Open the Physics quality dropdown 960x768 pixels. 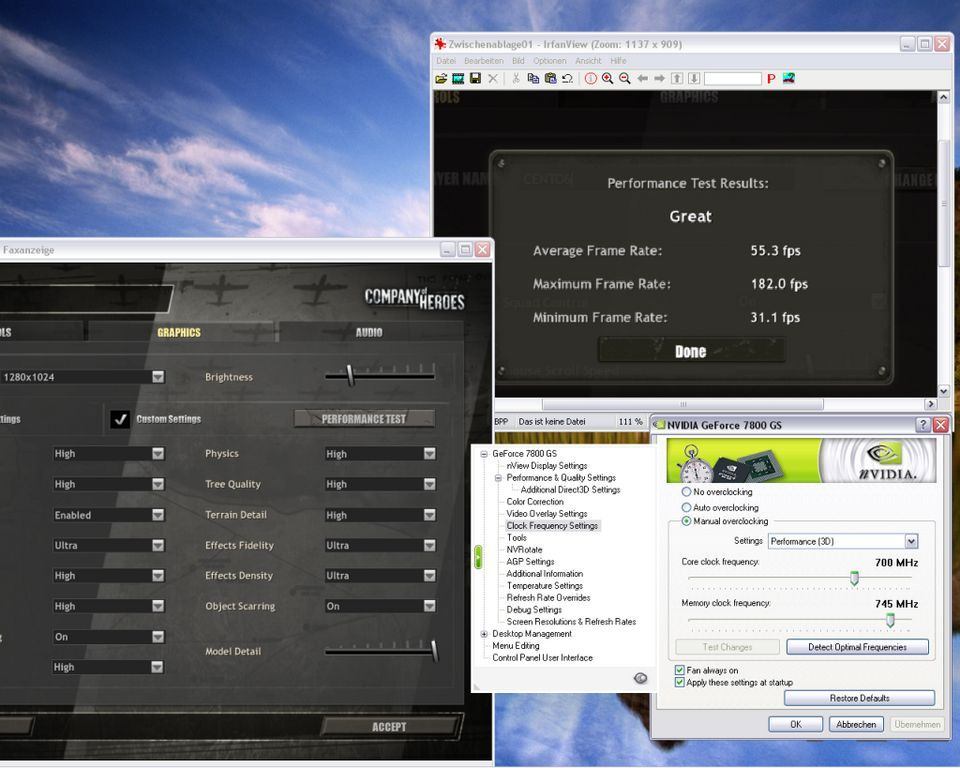click(x=430, y=453)
